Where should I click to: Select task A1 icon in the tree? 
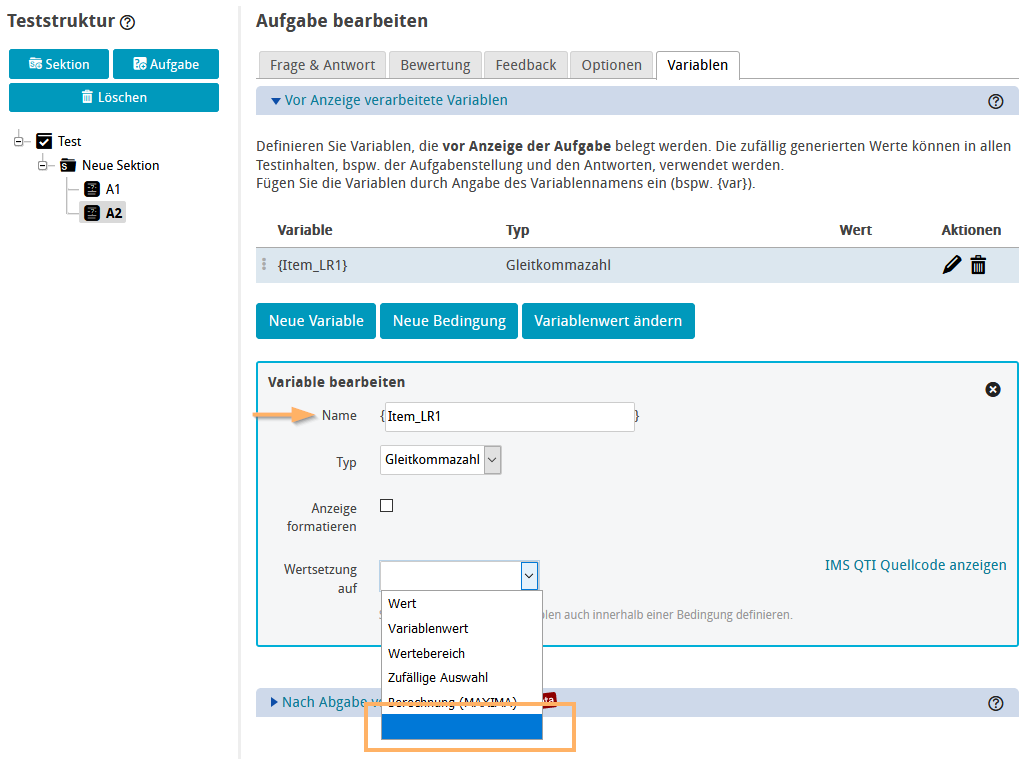tap(92, 188)
